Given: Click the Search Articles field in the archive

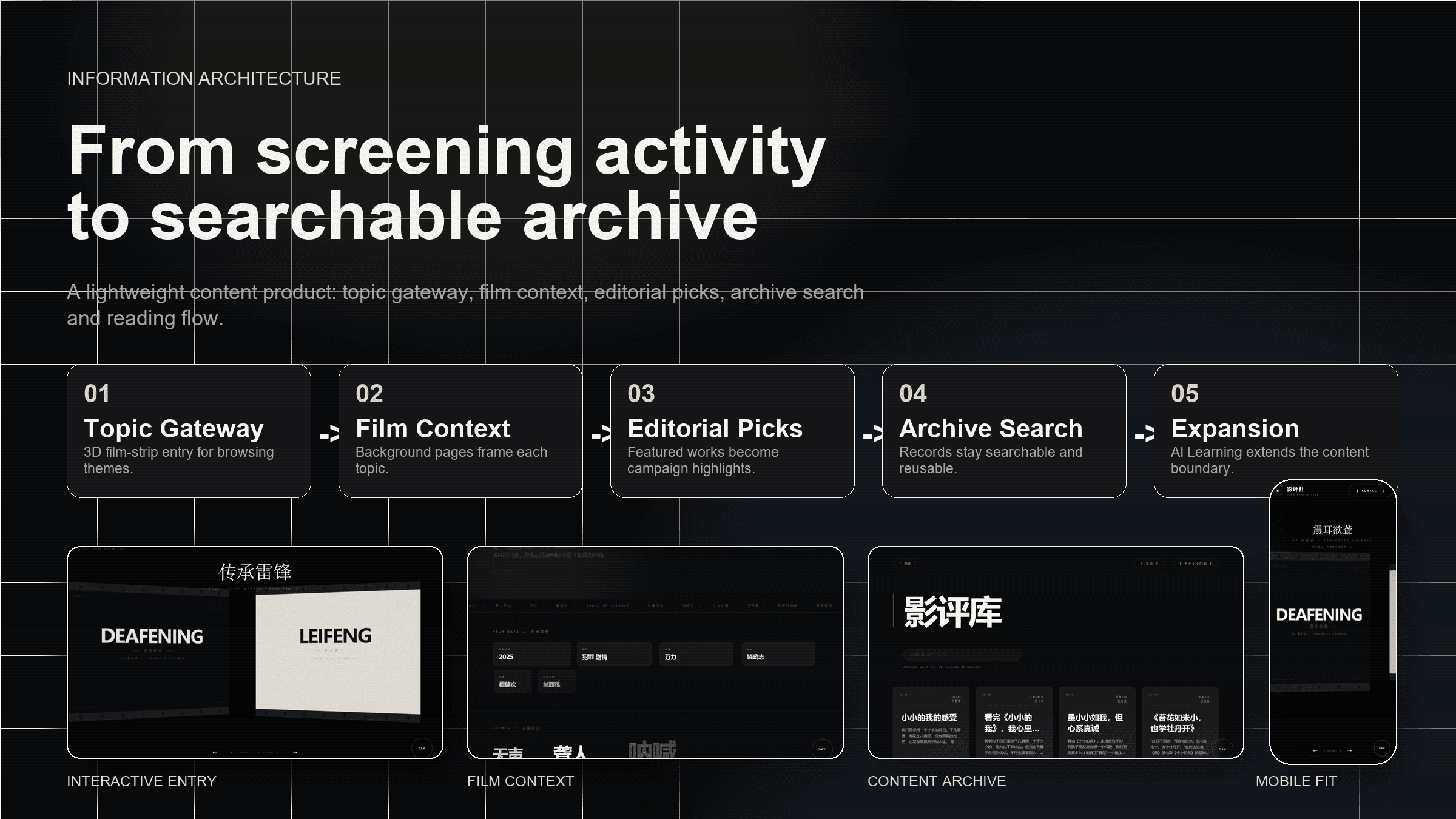Looking at the screenshot, I should [x=963, y=655].
